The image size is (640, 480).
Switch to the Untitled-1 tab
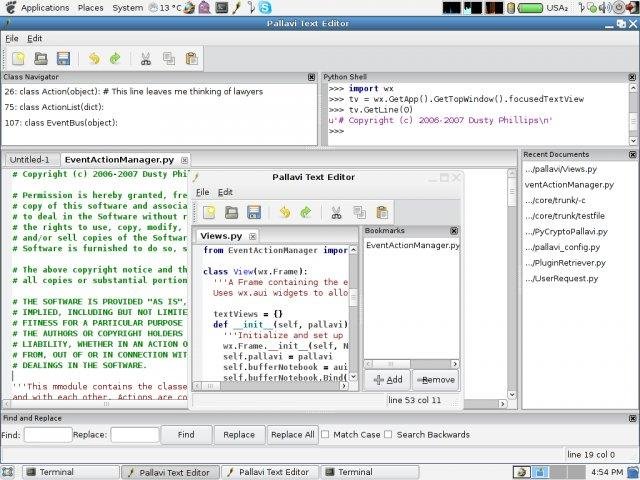[x=29, y=160]
